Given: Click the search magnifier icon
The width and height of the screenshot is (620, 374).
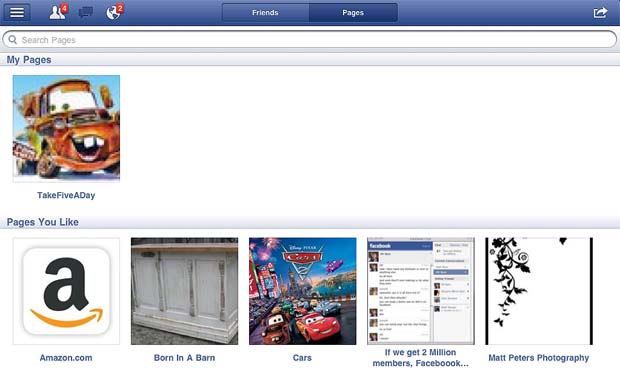Looking at the screenshot, I should [13, 40].
